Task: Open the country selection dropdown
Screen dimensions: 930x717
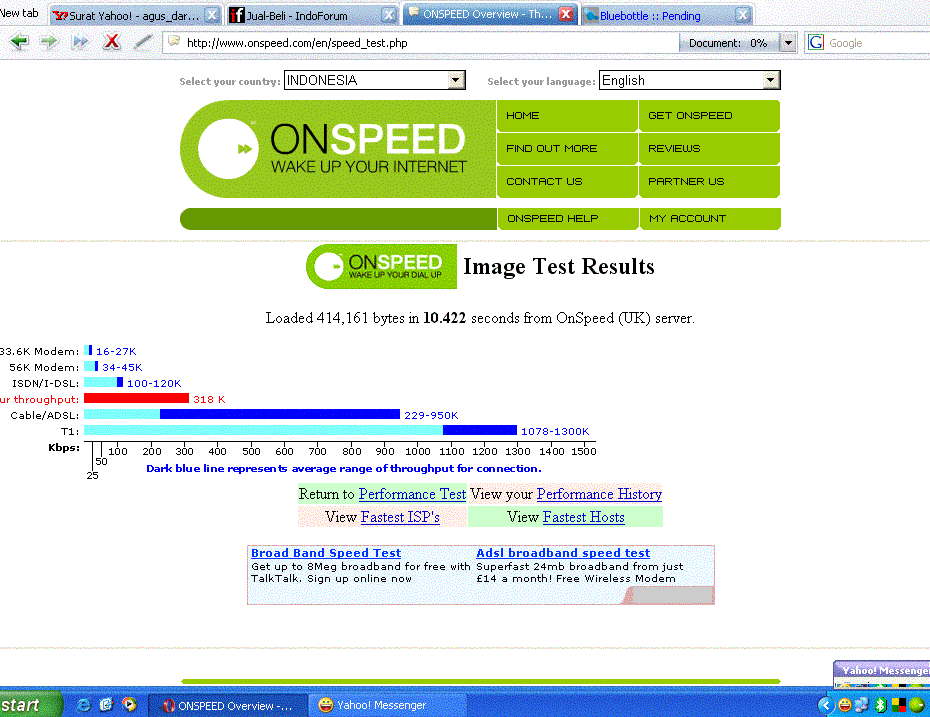Action: (456, 80)
